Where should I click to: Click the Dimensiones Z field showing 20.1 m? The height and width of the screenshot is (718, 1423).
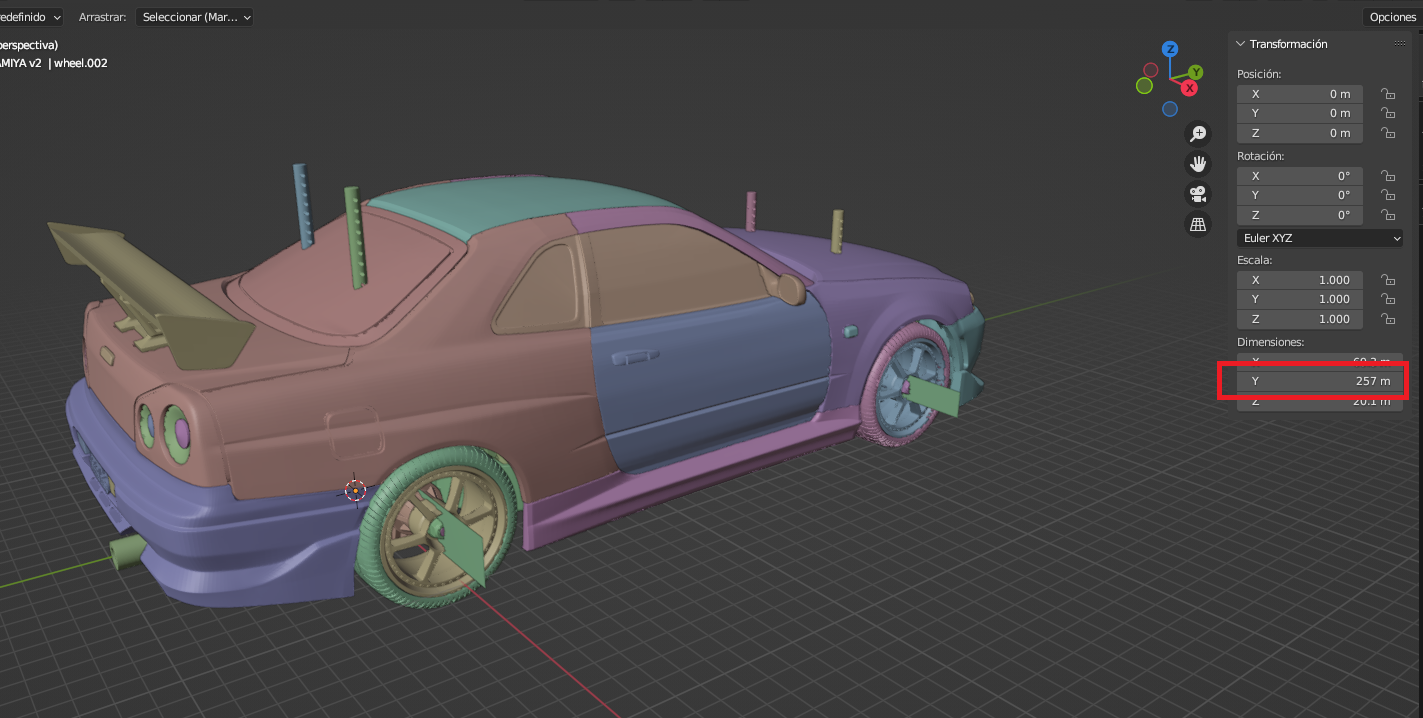point(1320,401)
